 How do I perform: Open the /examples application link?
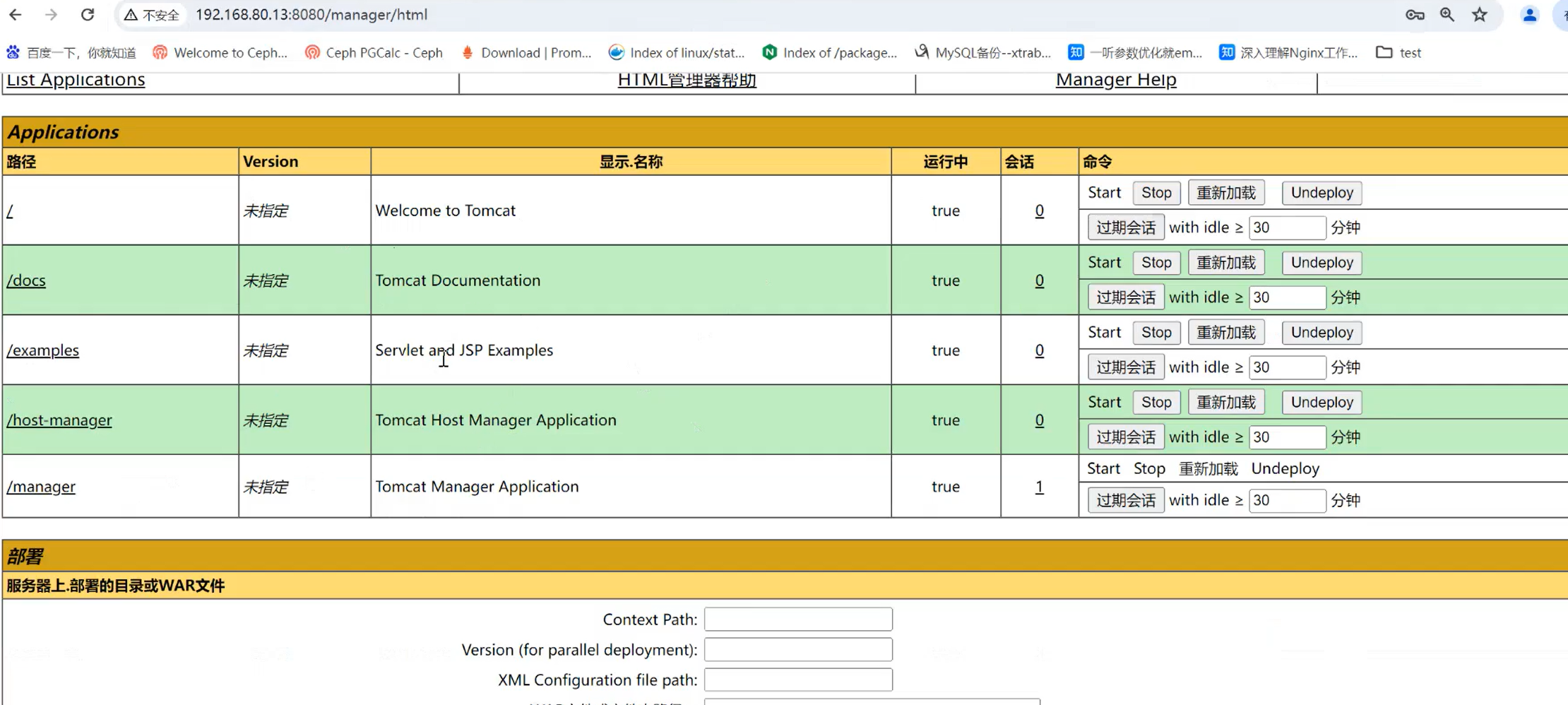coord(42,350)
